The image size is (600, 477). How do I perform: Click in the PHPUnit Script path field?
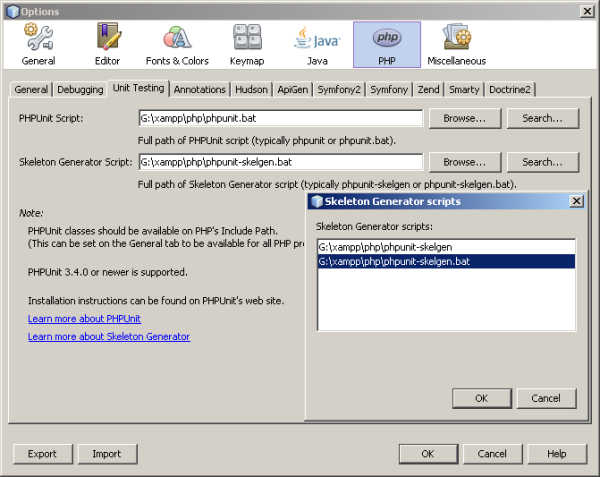tap(281, 118)
